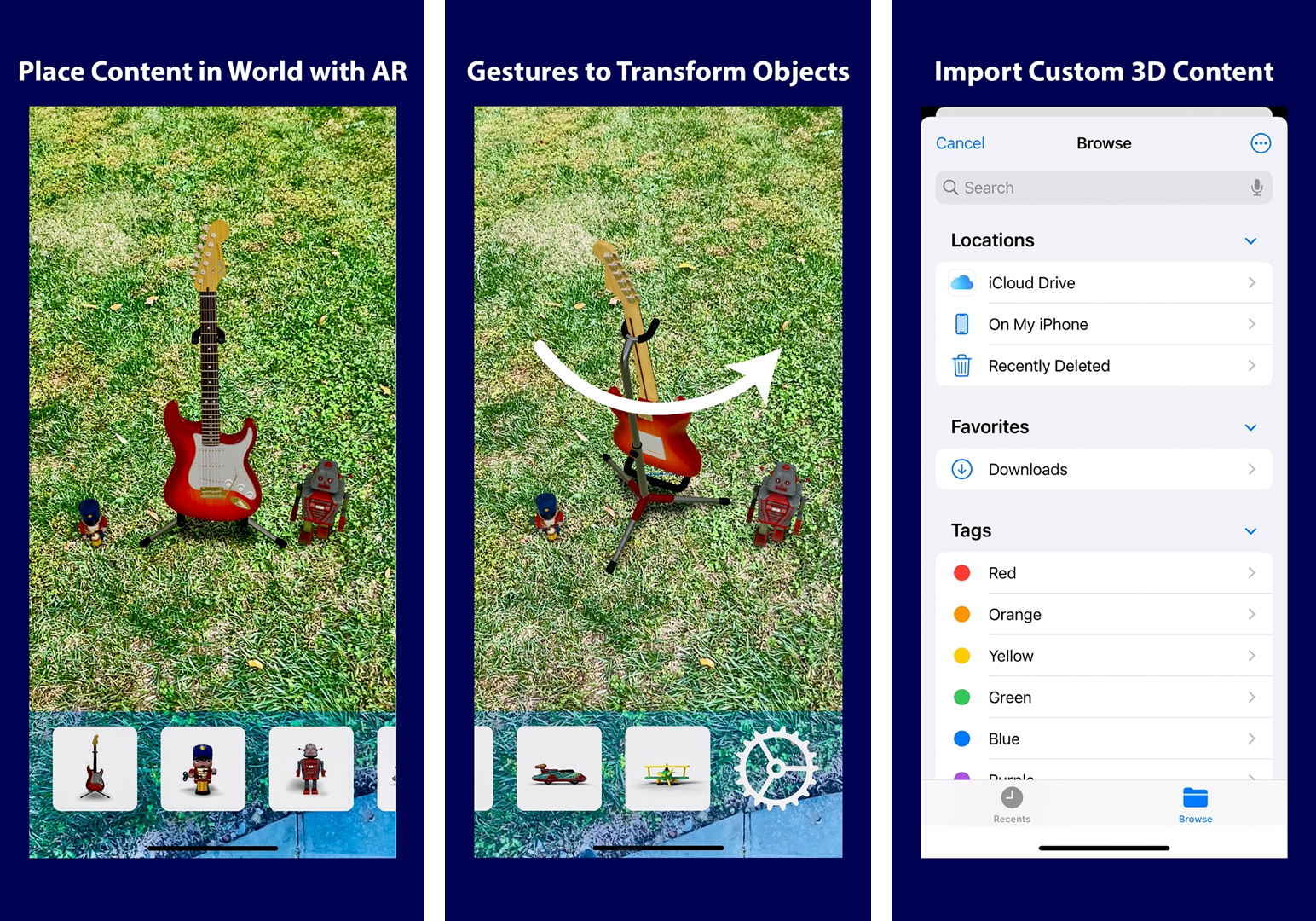
Task: Click the Blue tag row chevron
Action: click(x=1251, y=739)
